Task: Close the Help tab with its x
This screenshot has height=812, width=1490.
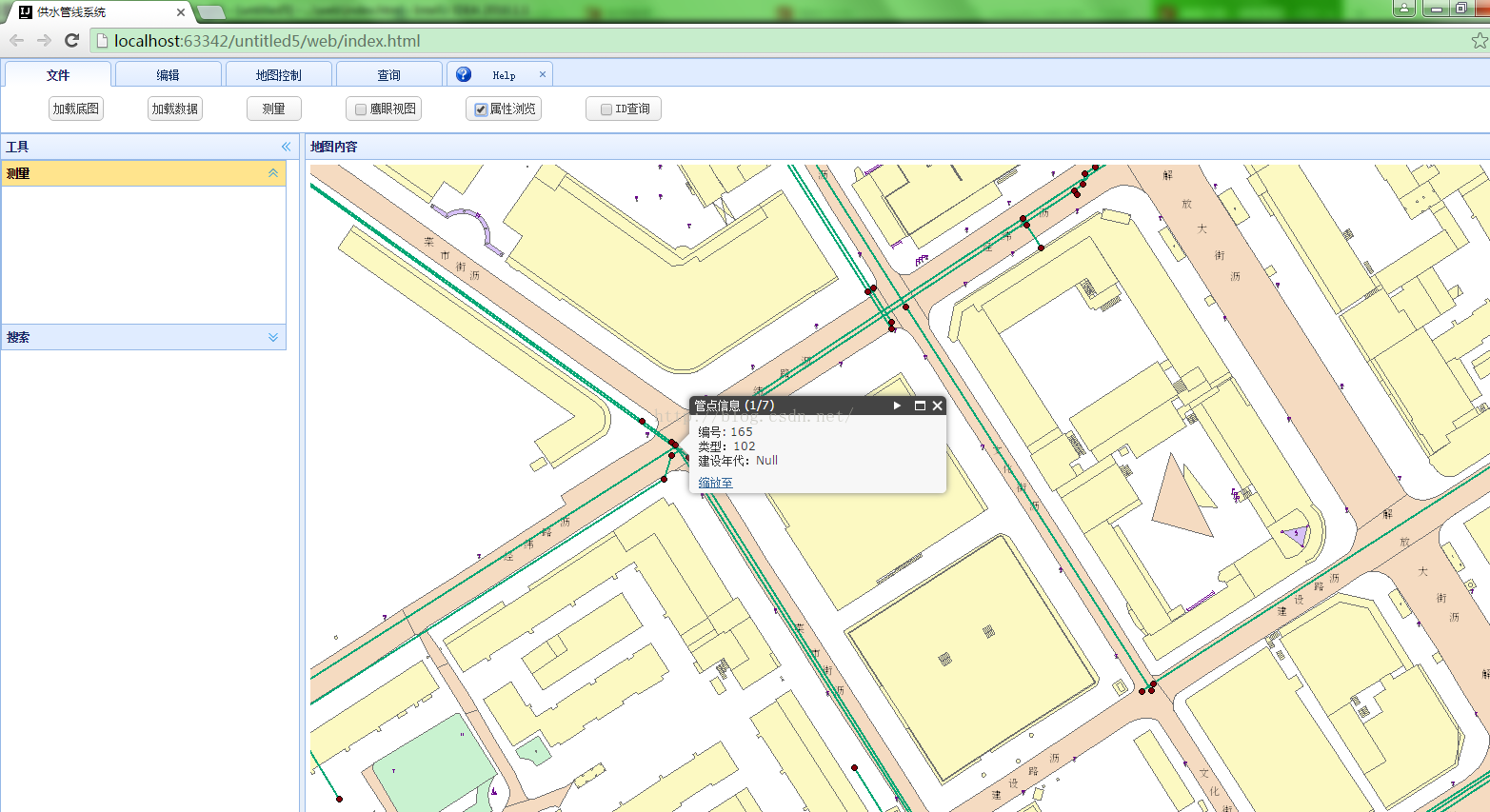Action: (543, 74)
